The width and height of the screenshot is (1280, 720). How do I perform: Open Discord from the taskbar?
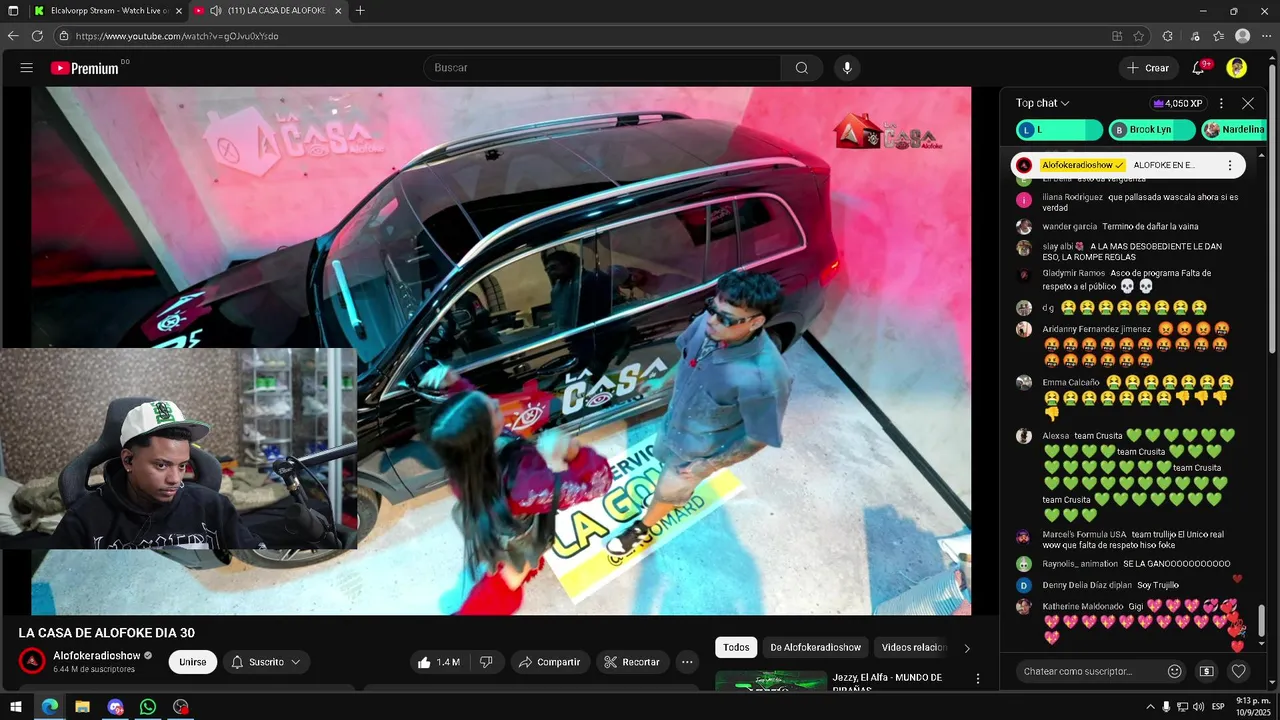pyautogui.click(x=115, y=707)
